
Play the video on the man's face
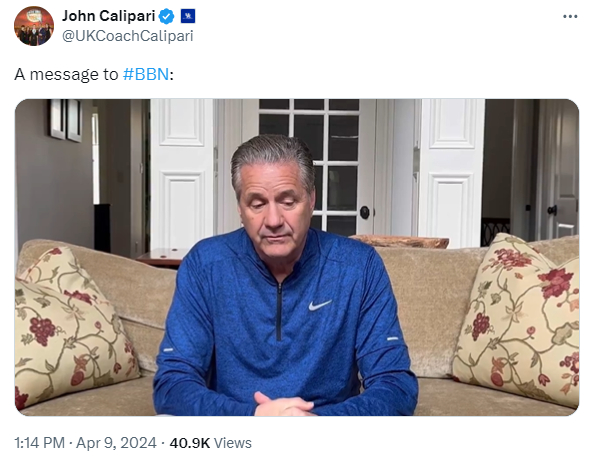click(274, 206)
